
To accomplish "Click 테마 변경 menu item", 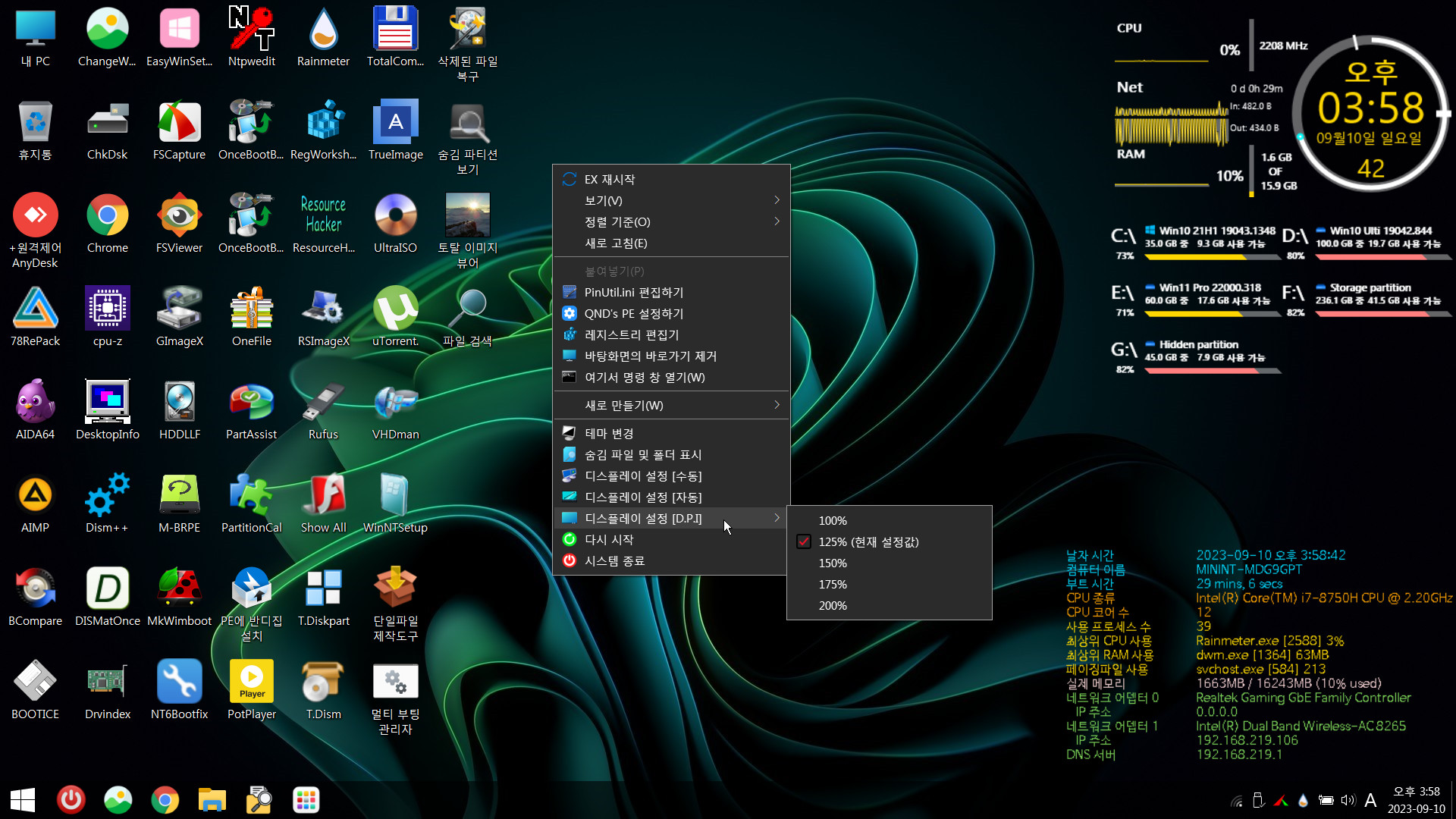I will pyautogui.click(x=671, y=433).
